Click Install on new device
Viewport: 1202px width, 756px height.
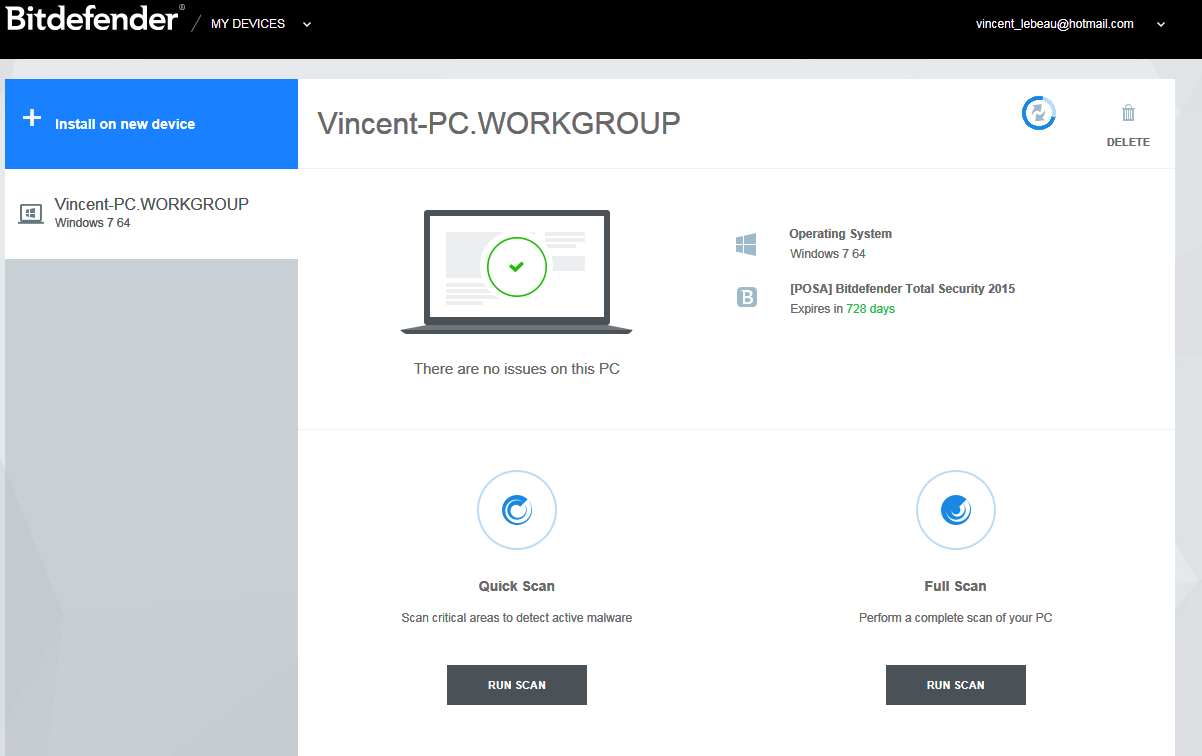coord(151,124)
